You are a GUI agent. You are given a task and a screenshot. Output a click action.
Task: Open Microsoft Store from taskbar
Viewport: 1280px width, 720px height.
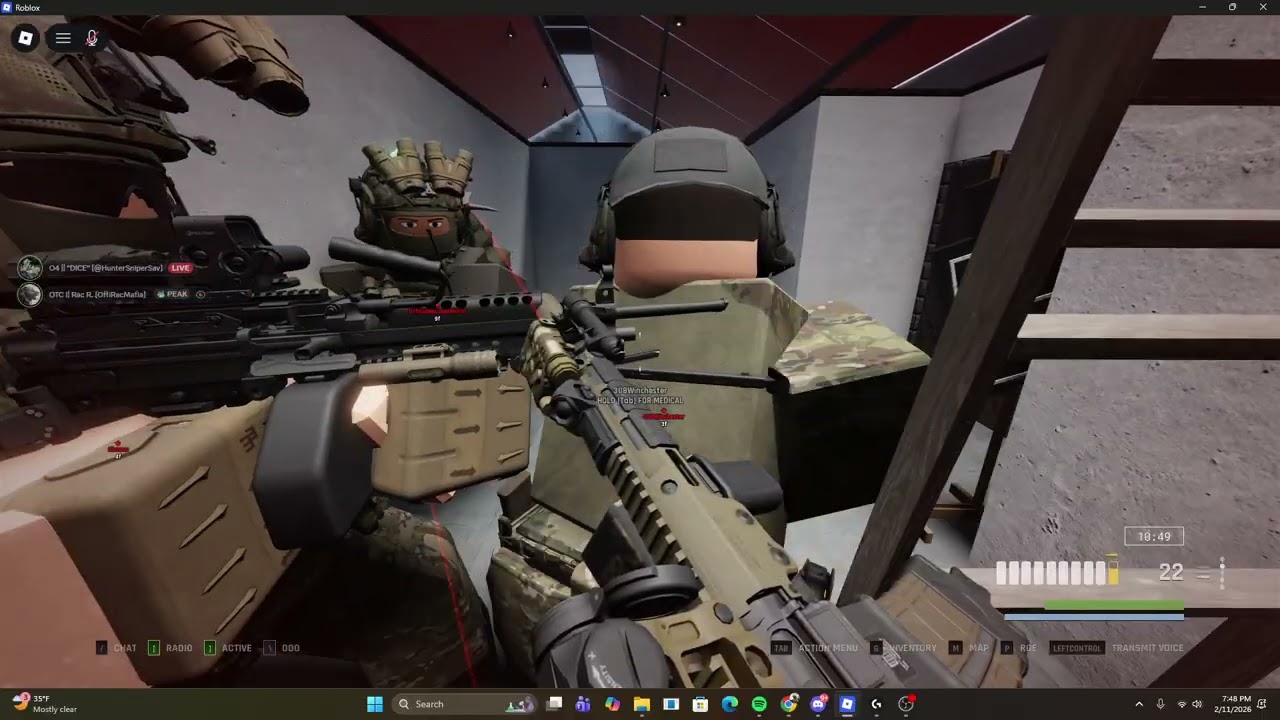click(x=701, y=704)
